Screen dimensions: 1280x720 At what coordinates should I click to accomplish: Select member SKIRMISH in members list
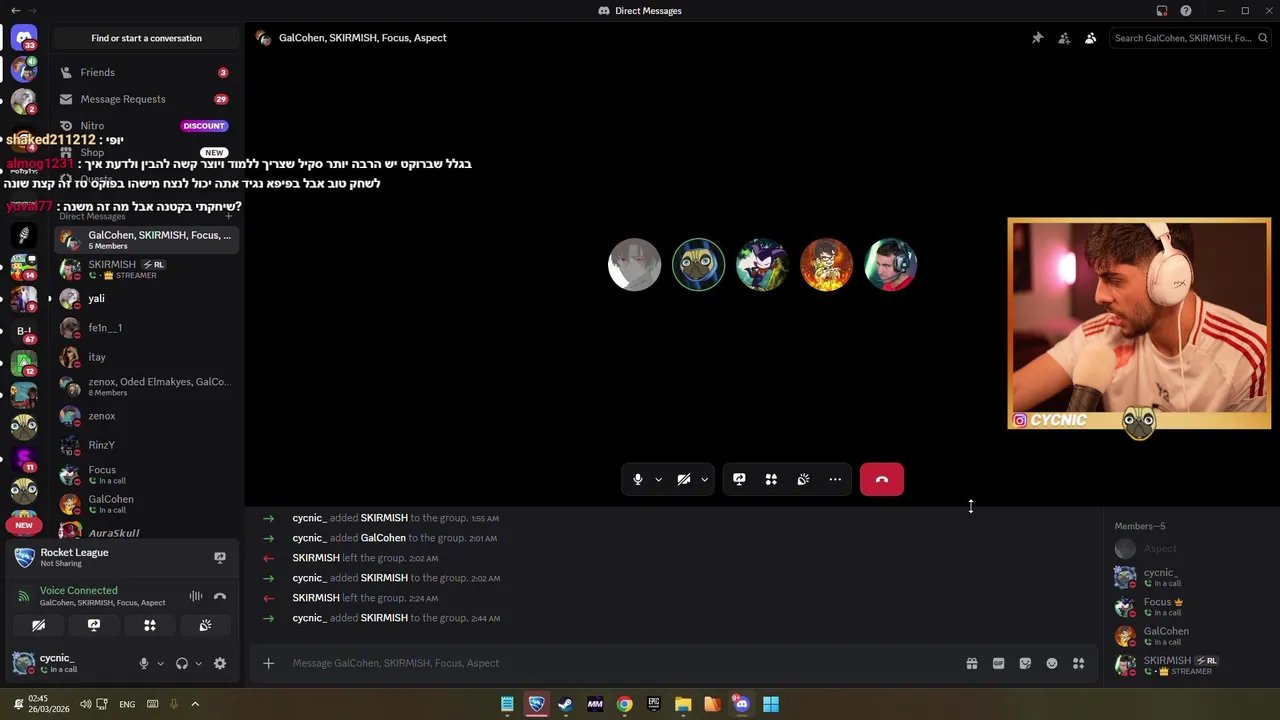click(1189, 665)
